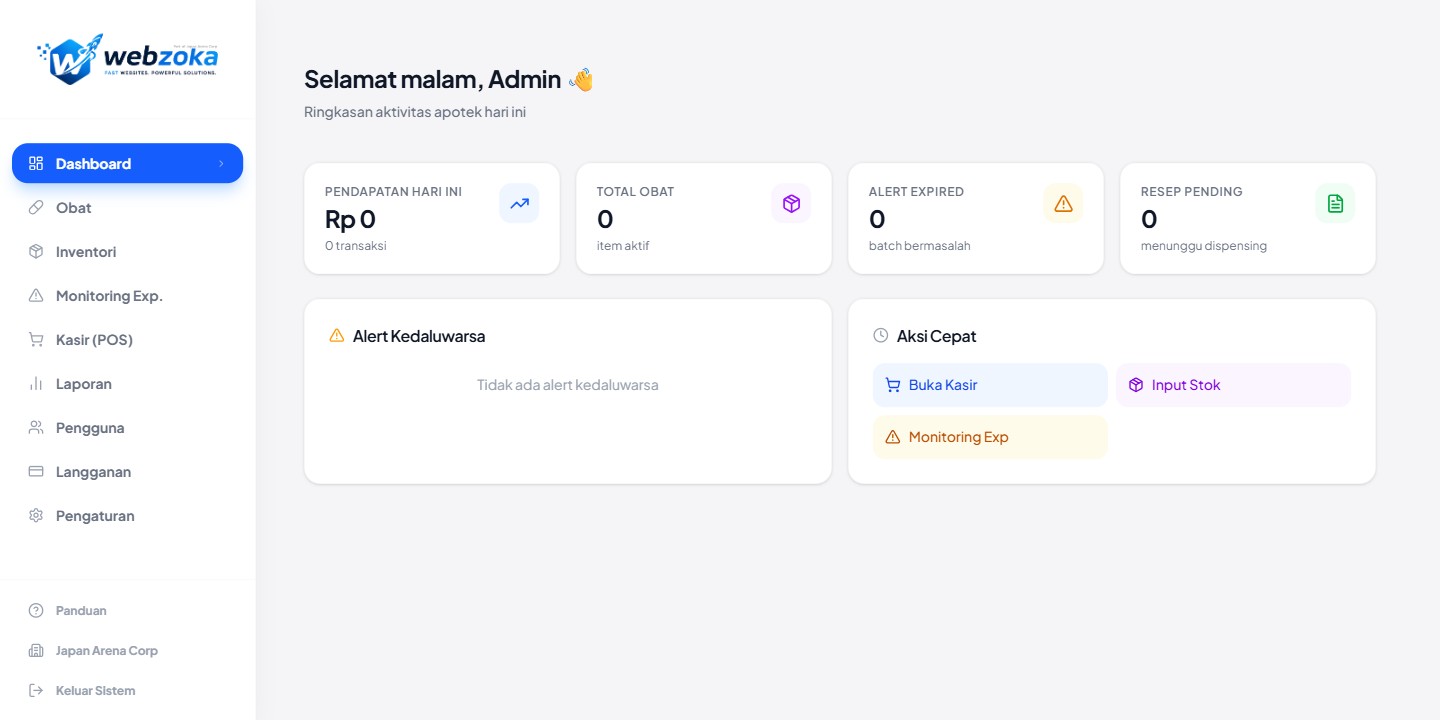Click the bar chart icon beside Laporan
Image resolution: width=1440 pixels, height=720 pixels.
[36, 383]
